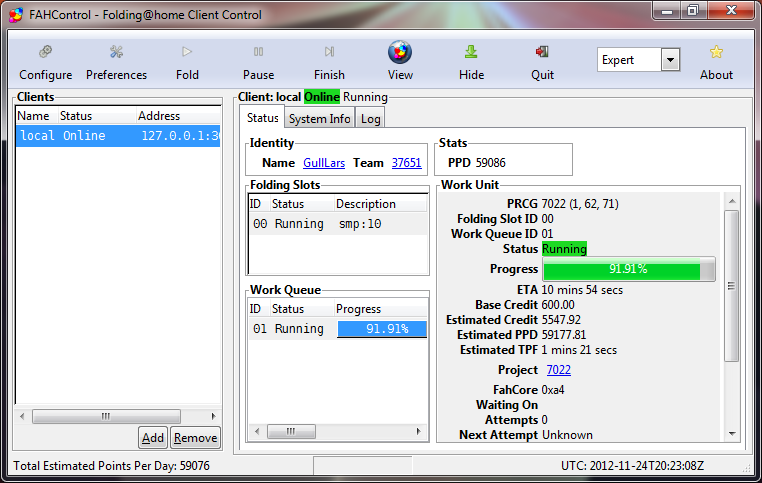762x483 pixels.
Task: Switch to the Status tab
Action: tap(262, 118)
